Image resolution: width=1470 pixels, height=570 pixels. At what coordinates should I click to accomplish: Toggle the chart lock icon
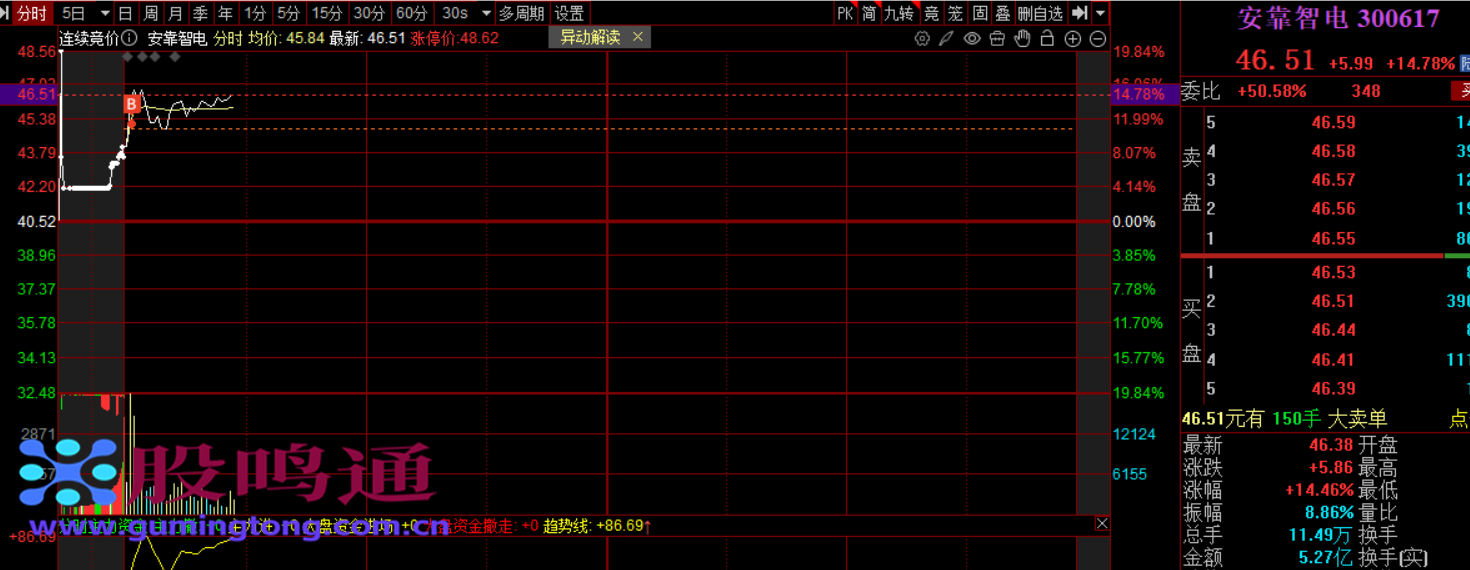pos(1047,39)
